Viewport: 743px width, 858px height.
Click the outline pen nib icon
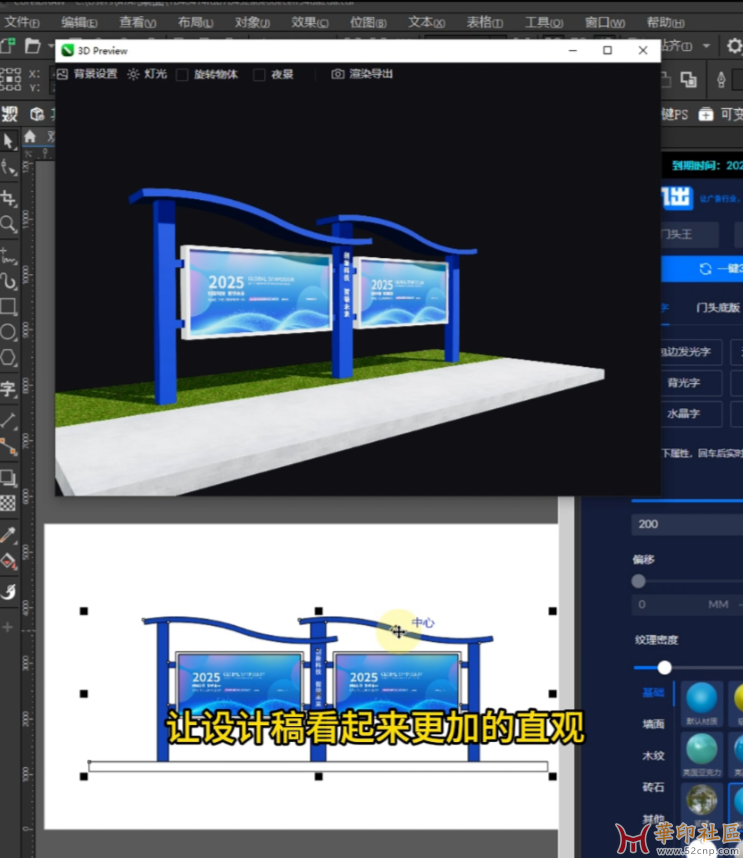click(x=721, y=80)
